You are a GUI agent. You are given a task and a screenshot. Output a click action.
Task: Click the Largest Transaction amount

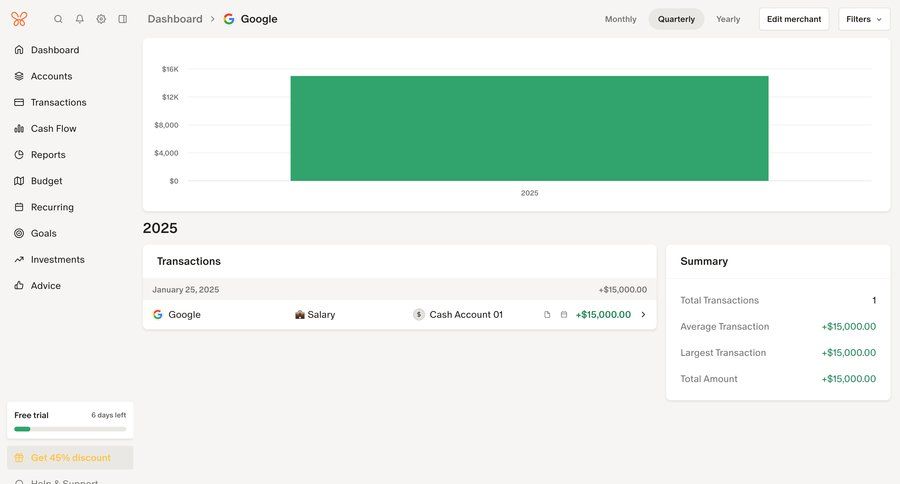click(848, 353)
